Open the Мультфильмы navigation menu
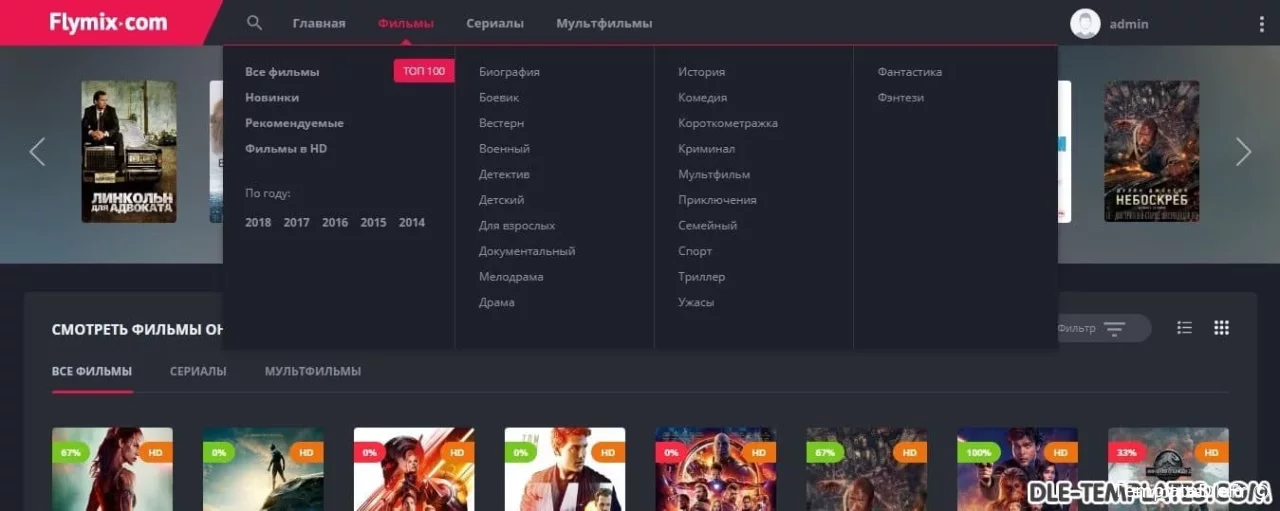The height and width of the screenshot is (511, 1280). pos(604,23)
